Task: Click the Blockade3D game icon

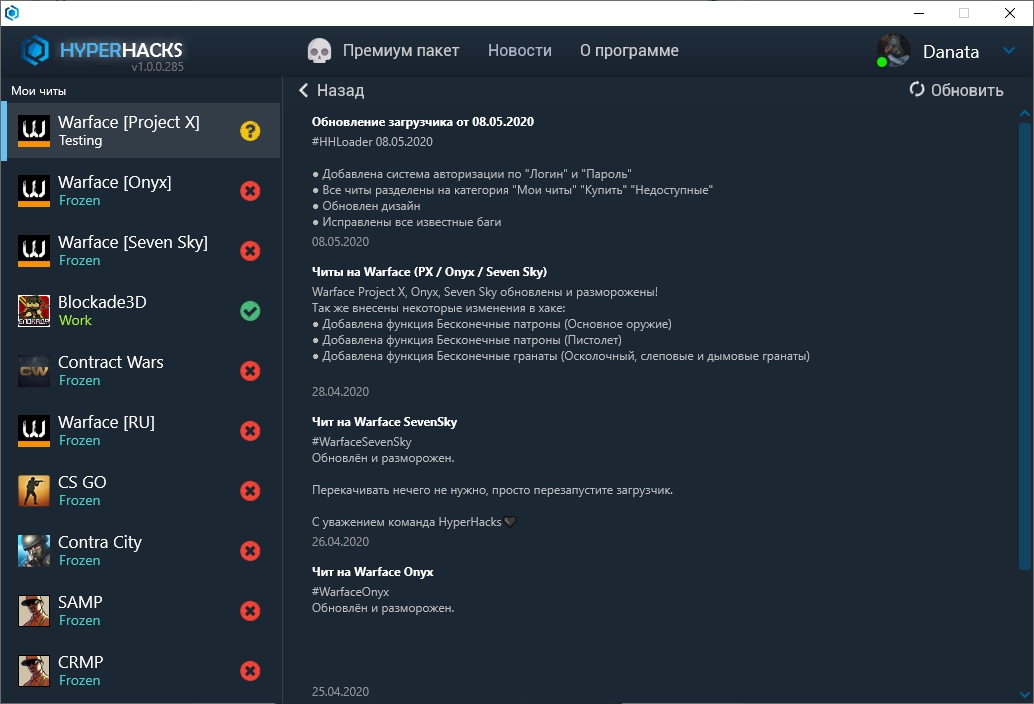Action: click(34, 311)
